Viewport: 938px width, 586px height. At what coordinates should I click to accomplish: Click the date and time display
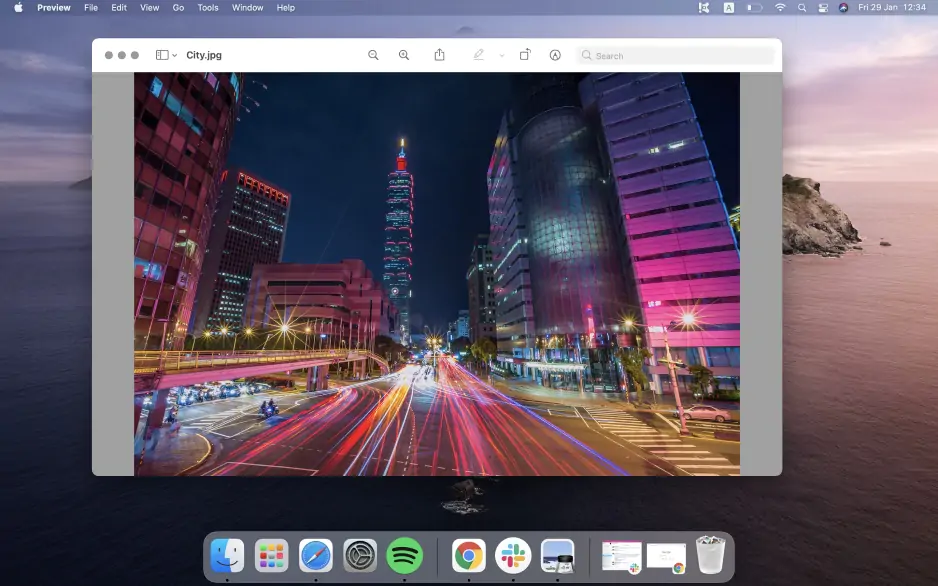pos(892,8)
